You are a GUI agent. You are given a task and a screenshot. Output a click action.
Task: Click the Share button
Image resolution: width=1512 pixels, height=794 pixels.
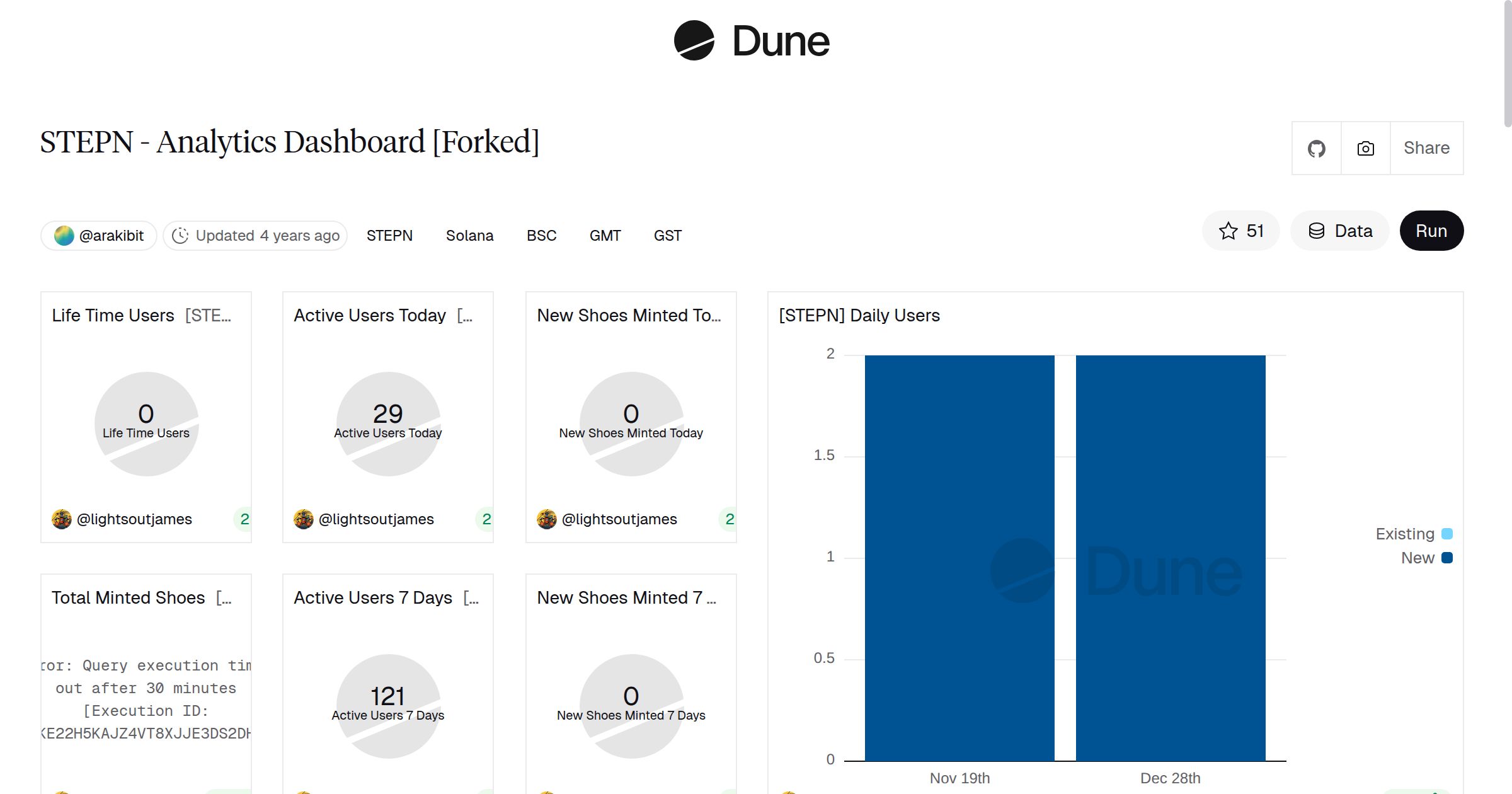click(x=1426, y=147)
